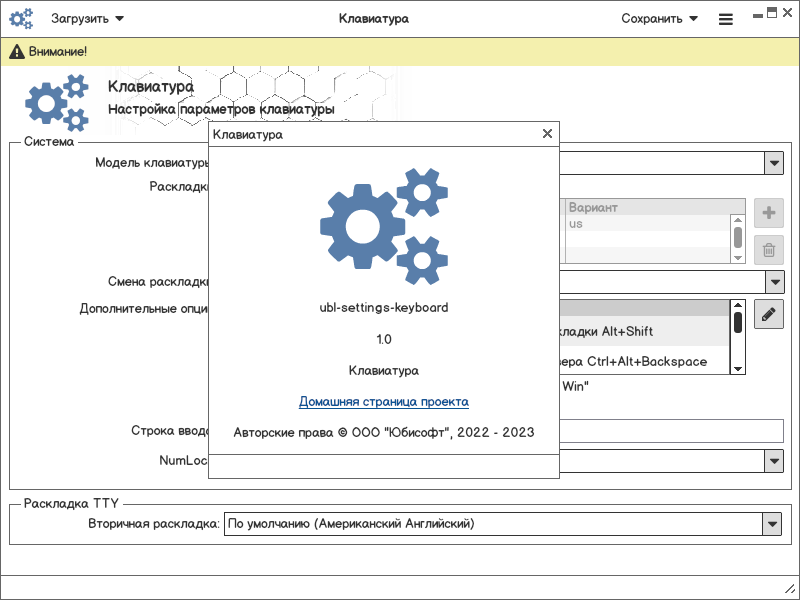
Task: Open the Вторичная раскладка combo box
Action: tap(771, 523)
